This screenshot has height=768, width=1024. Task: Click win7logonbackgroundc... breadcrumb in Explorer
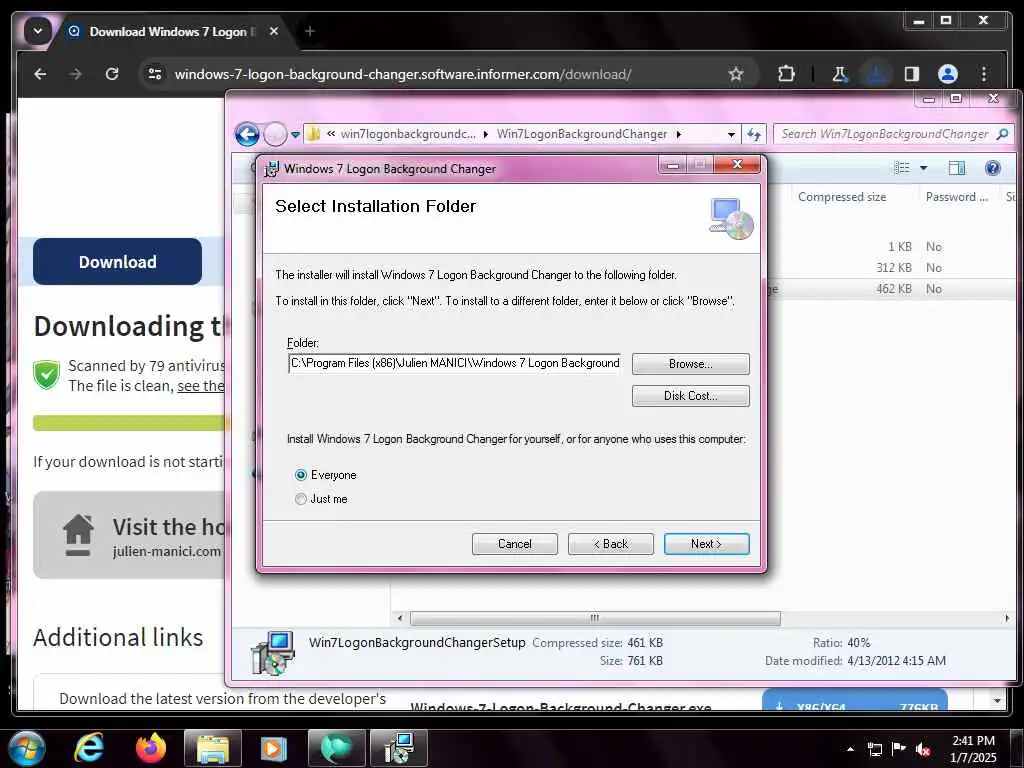point(408,134)
